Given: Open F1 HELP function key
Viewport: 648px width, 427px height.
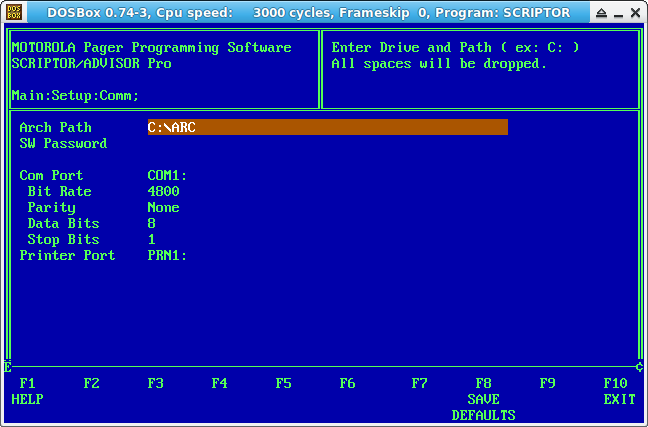Looking at the screenshot, I should pos(27,391).
